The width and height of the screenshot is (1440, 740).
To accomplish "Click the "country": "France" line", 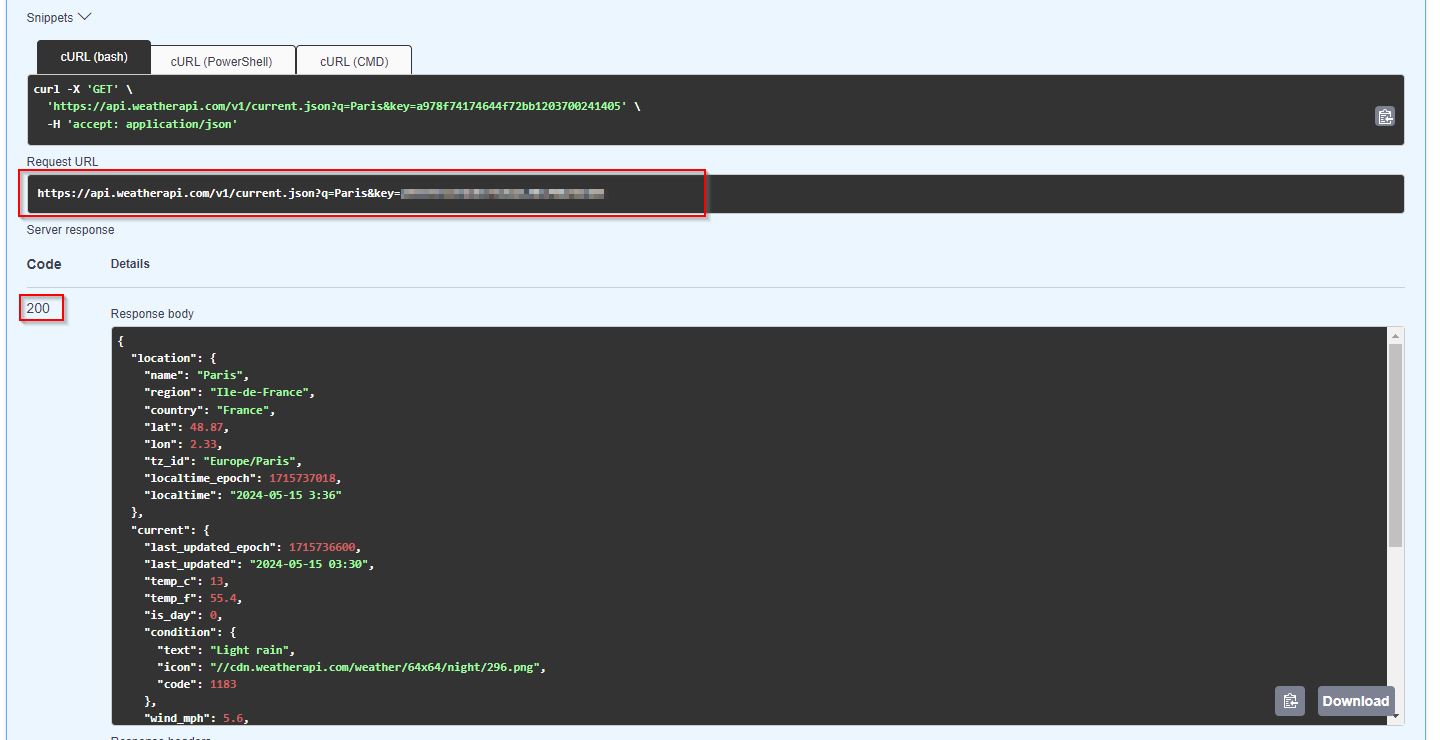I will point(209,410).
